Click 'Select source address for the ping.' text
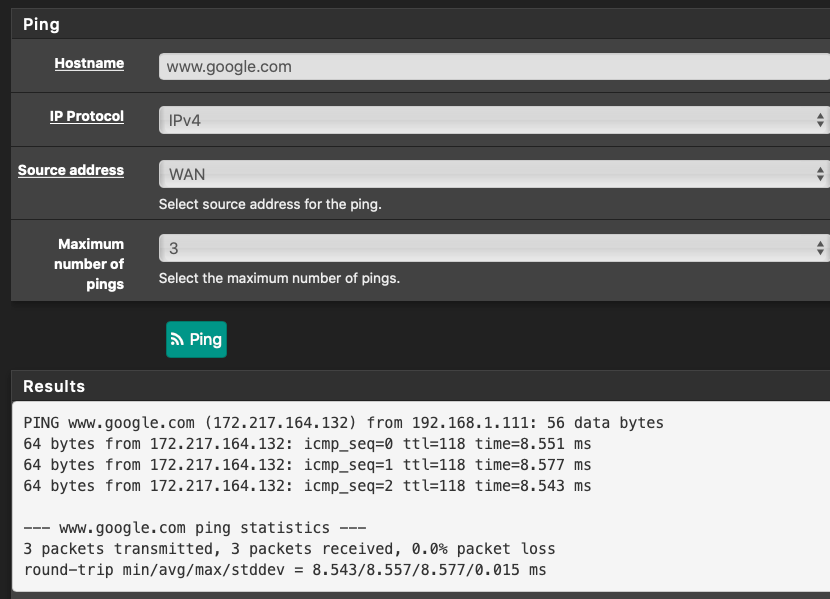This screenshot has height=599, width=830. click(x=270, y=204)
